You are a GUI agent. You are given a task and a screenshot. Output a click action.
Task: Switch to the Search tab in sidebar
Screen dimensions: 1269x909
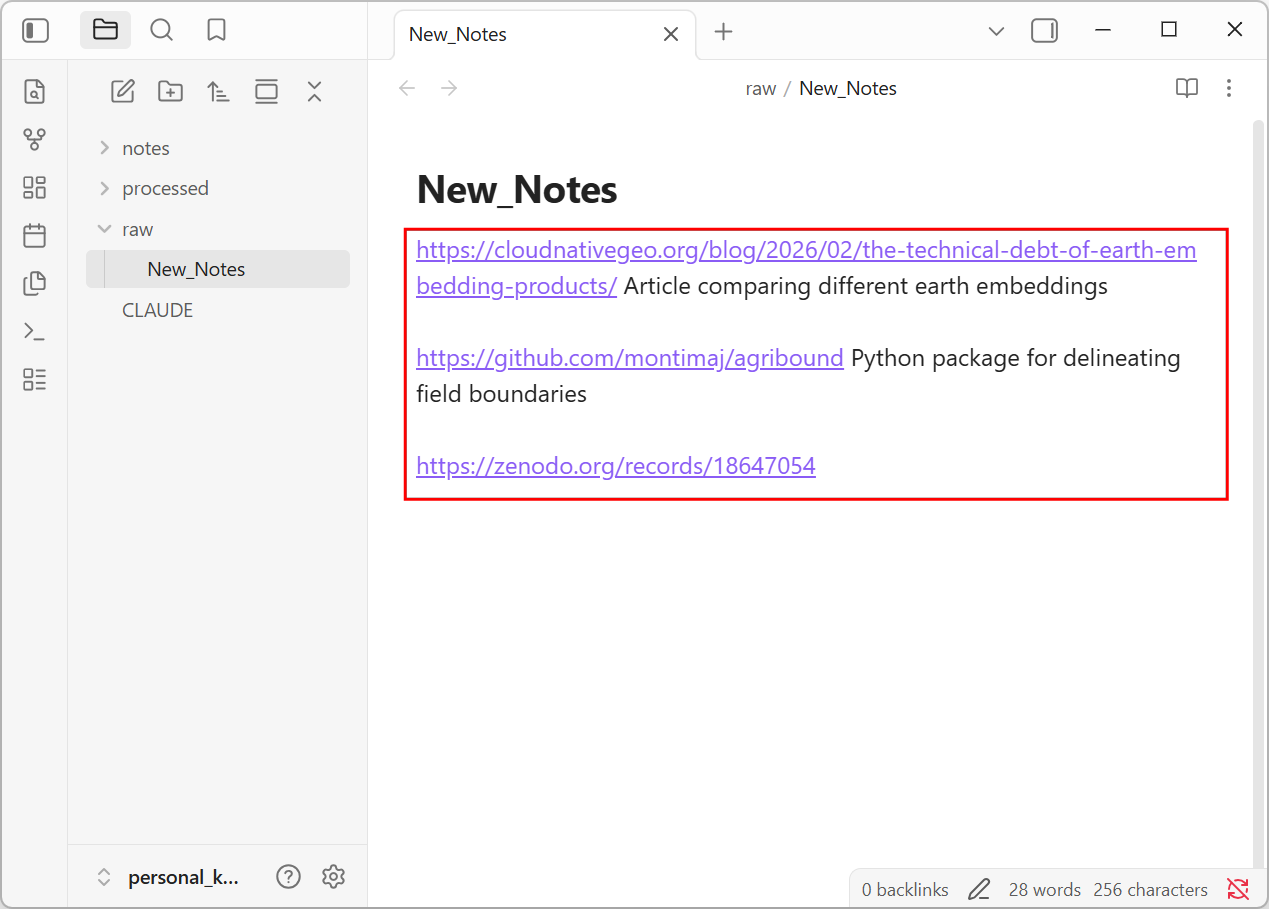click(161, 30)
